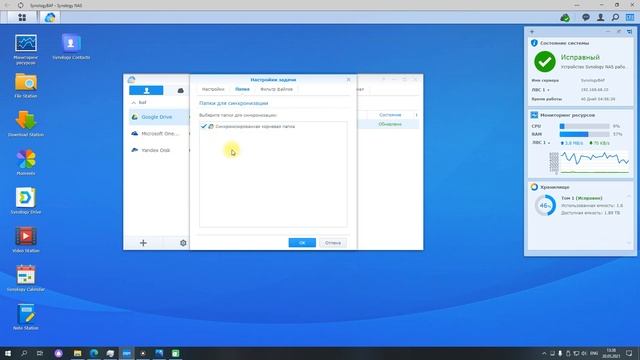The image size is (640, 360).
Task: Collapse the user connections list chevron
Action: coord(133,102)
